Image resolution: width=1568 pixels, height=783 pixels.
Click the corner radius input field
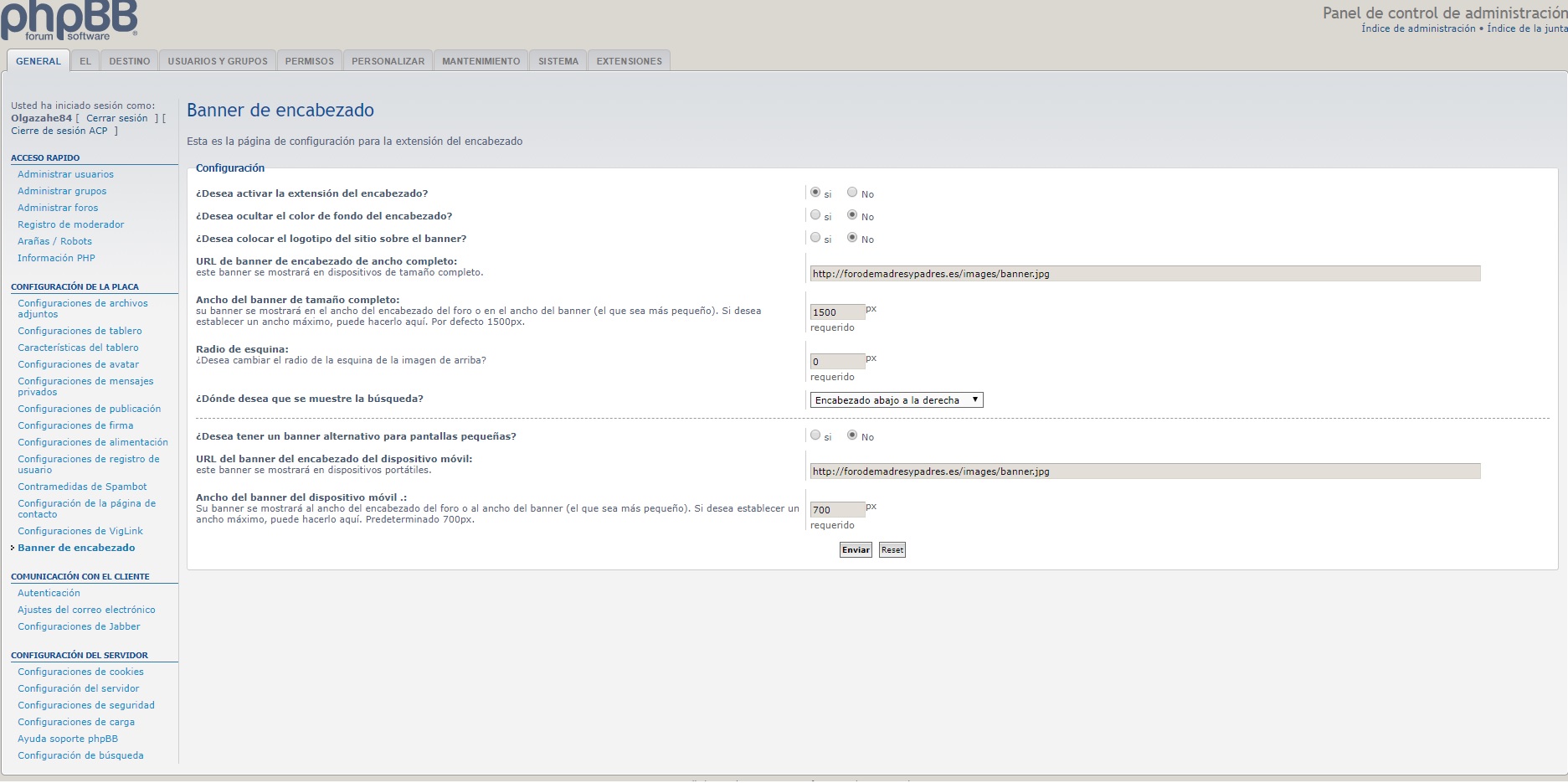click(x=837, y=362)
